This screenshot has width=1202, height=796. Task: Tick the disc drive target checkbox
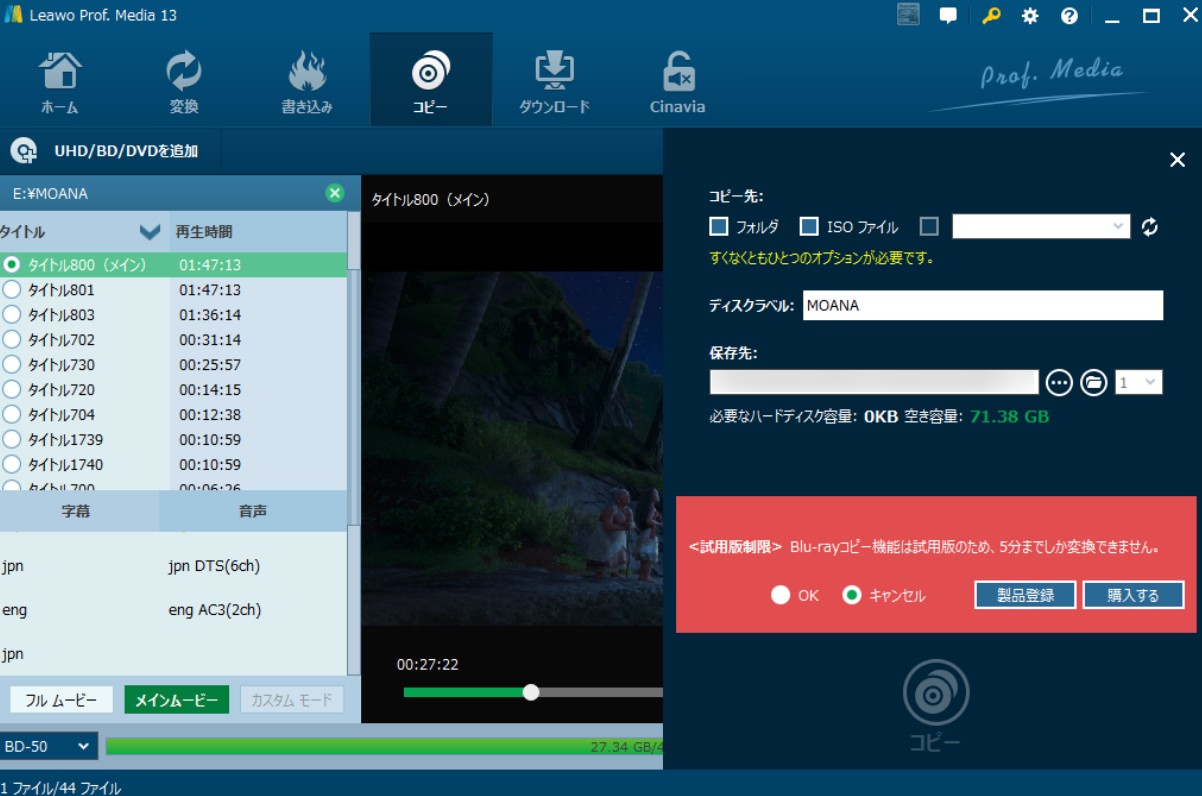pos(930,227)
